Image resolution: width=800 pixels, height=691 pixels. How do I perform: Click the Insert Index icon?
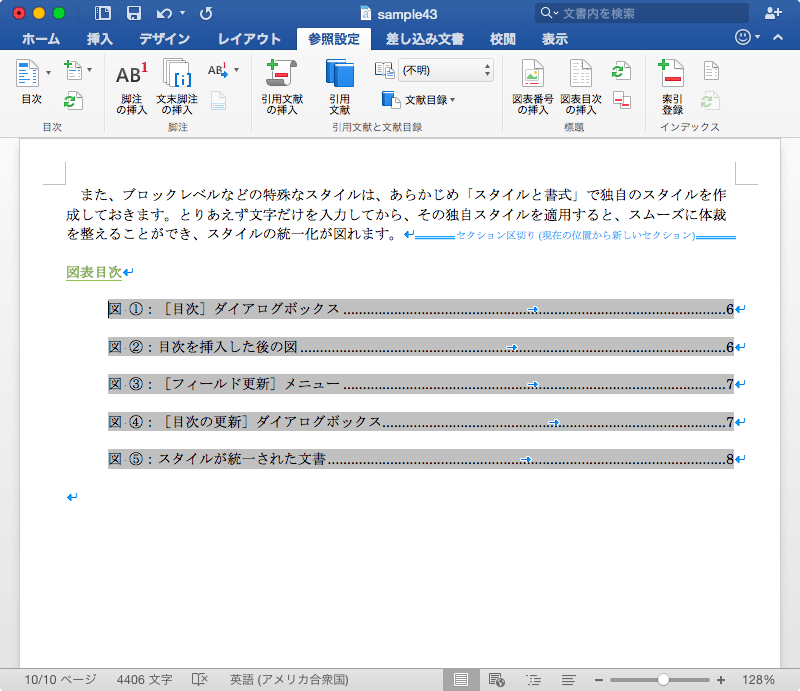[711, 70]
